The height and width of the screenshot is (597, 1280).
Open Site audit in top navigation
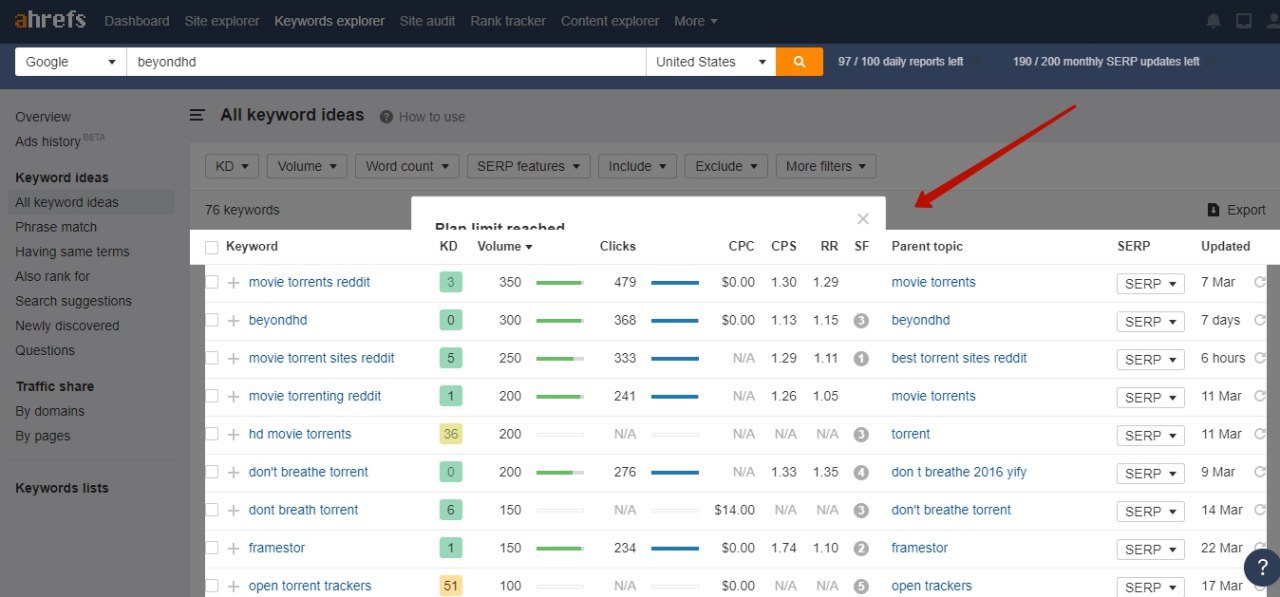[427, 21]
